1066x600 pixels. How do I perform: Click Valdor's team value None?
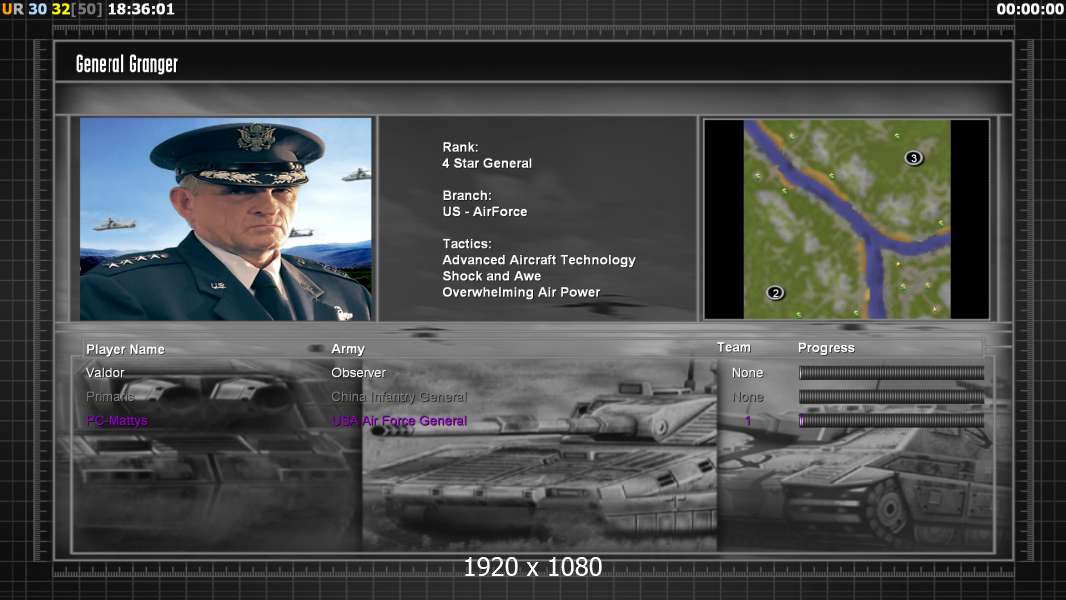(x=747, y=372)
